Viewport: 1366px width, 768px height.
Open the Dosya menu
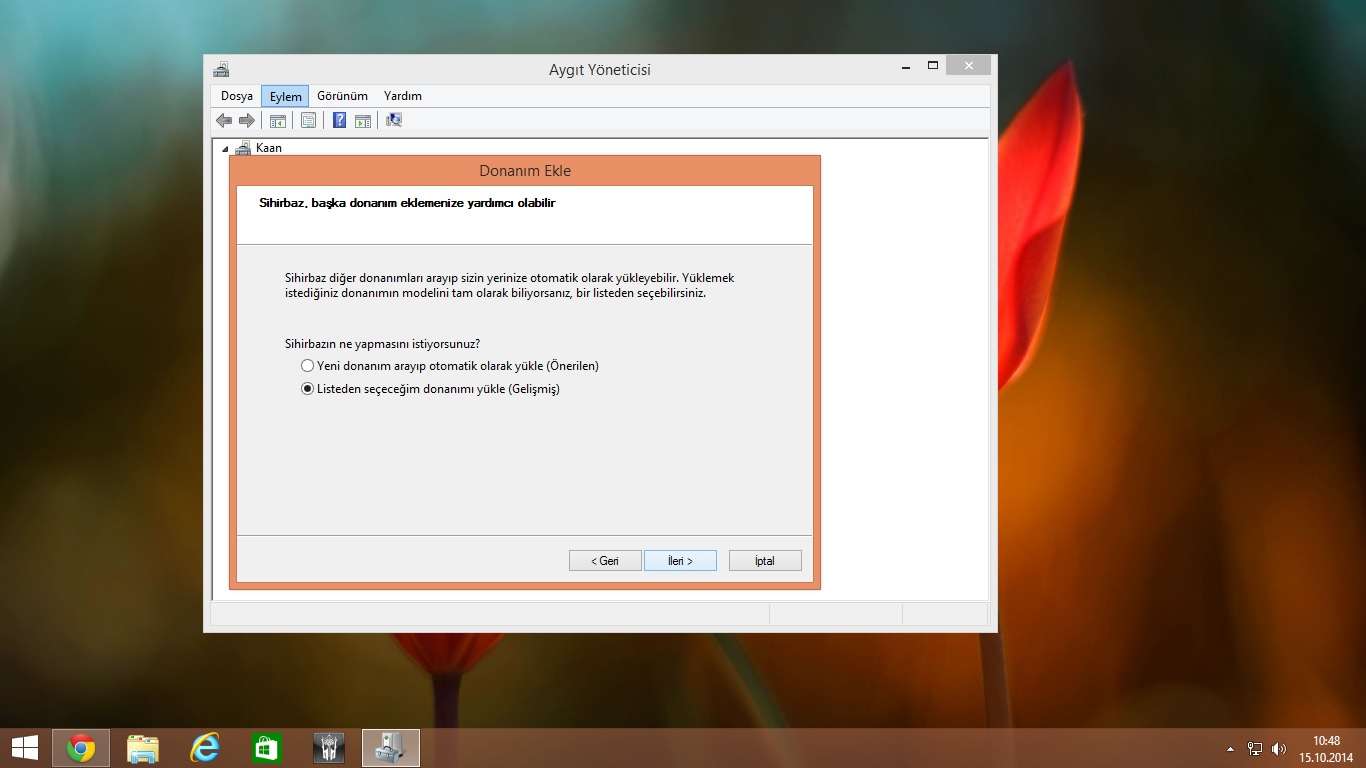pos(237,96)
